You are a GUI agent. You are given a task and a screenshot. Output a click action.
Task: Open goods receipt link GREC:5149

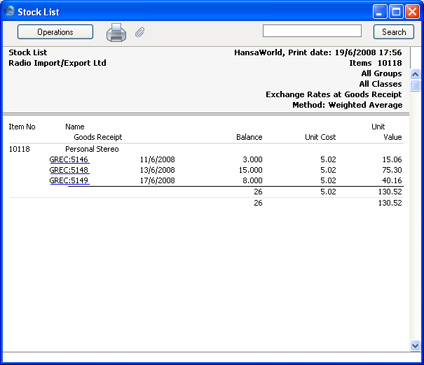click(69, 180)
